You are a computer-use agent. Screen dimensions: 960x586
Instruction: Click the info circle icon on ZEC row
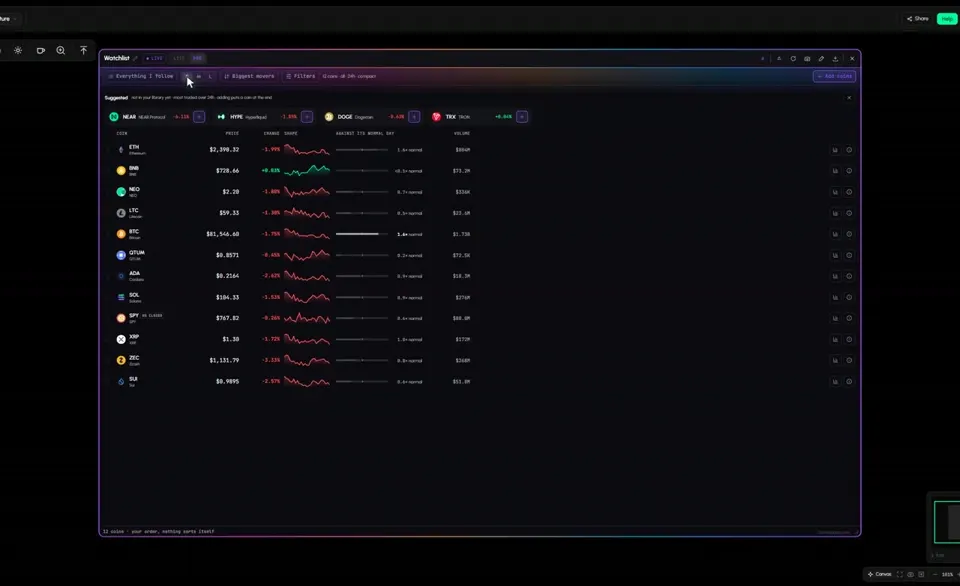click(x=849, y=360)
